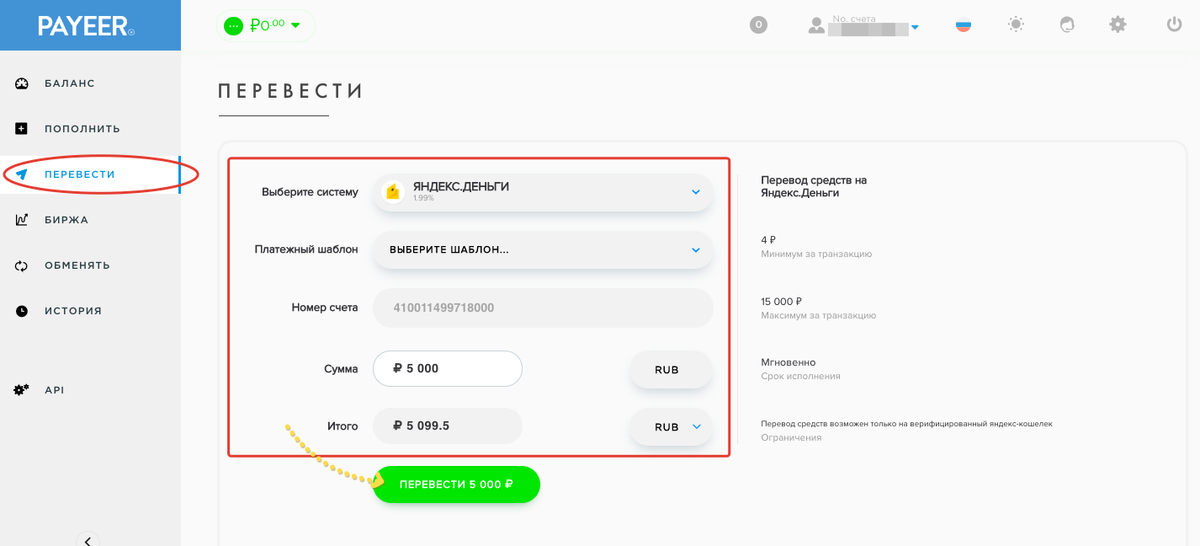
Task: Click the Перевести page heading
Action: coord(290,91)
